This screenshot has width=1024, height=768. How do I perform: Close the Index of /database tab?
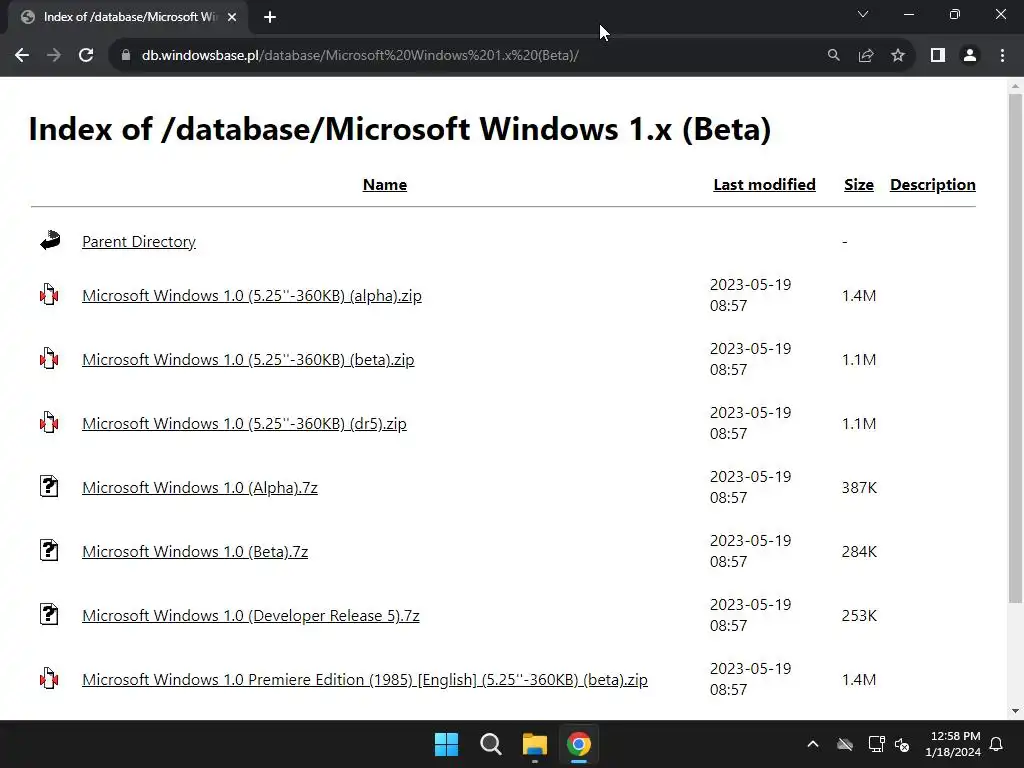tap(232, 17)
